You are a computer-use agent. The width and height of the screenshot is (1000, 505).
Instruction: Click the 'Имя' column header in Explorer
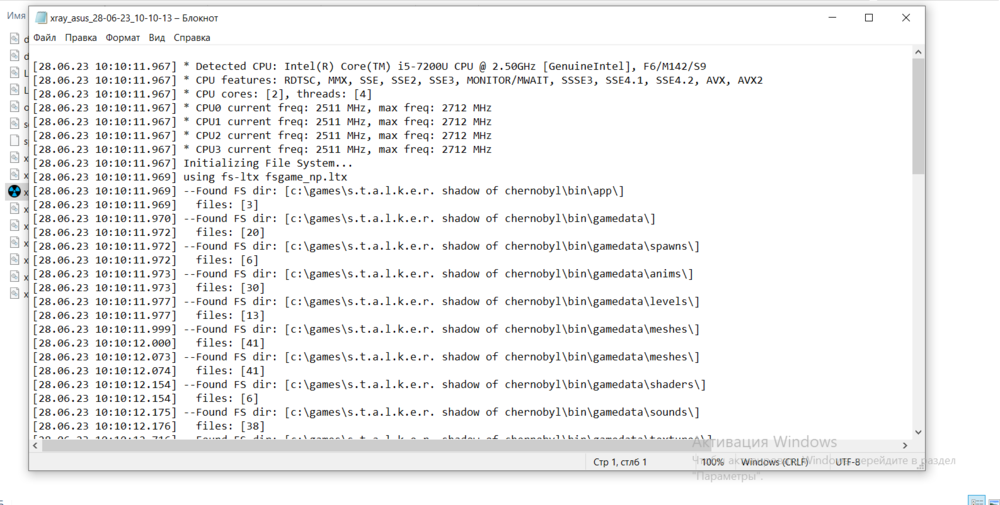16,15
